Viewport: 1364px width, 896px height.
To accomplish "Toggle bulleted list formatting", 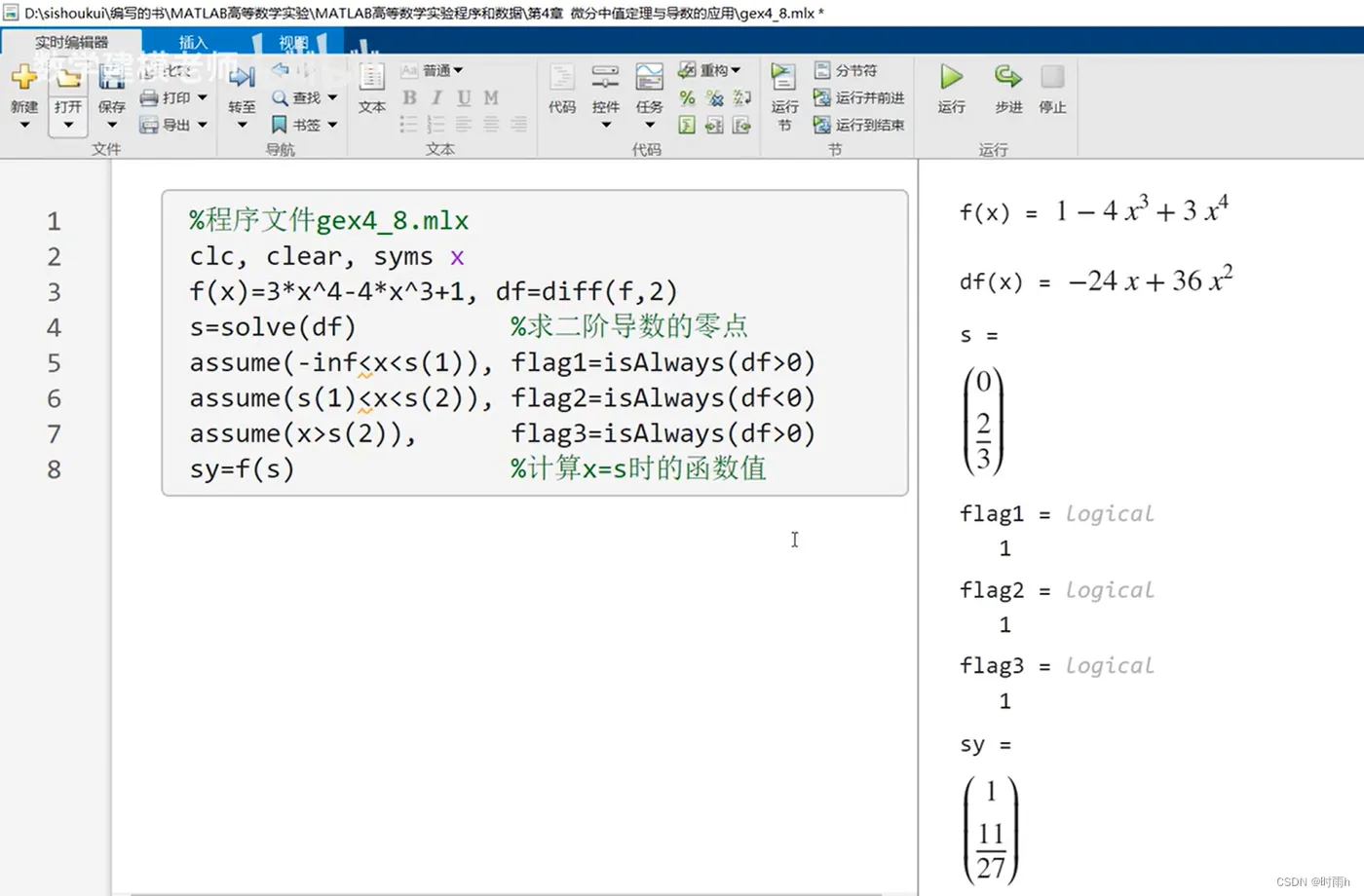I will [408, 124].
